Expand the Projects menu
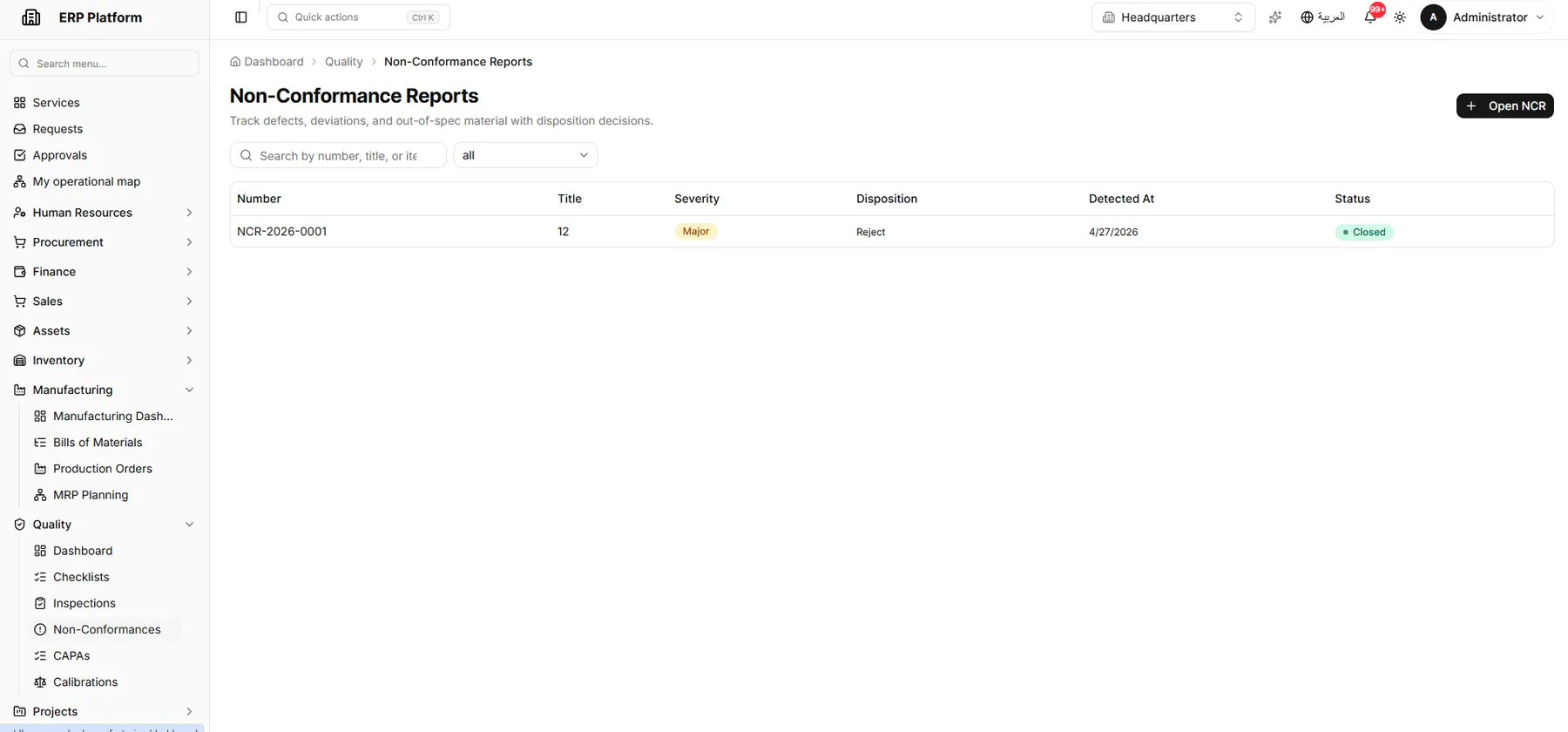1568x732 pixels. tap(105, 711)
